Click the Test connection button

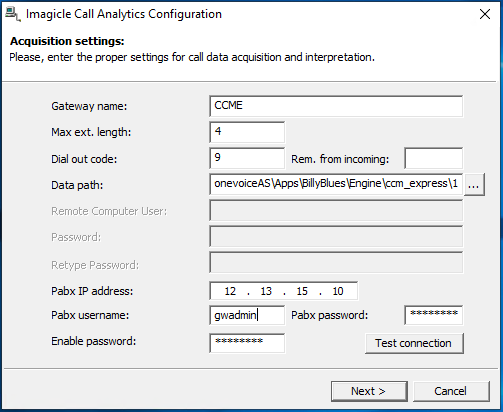[x=414, y=343]
